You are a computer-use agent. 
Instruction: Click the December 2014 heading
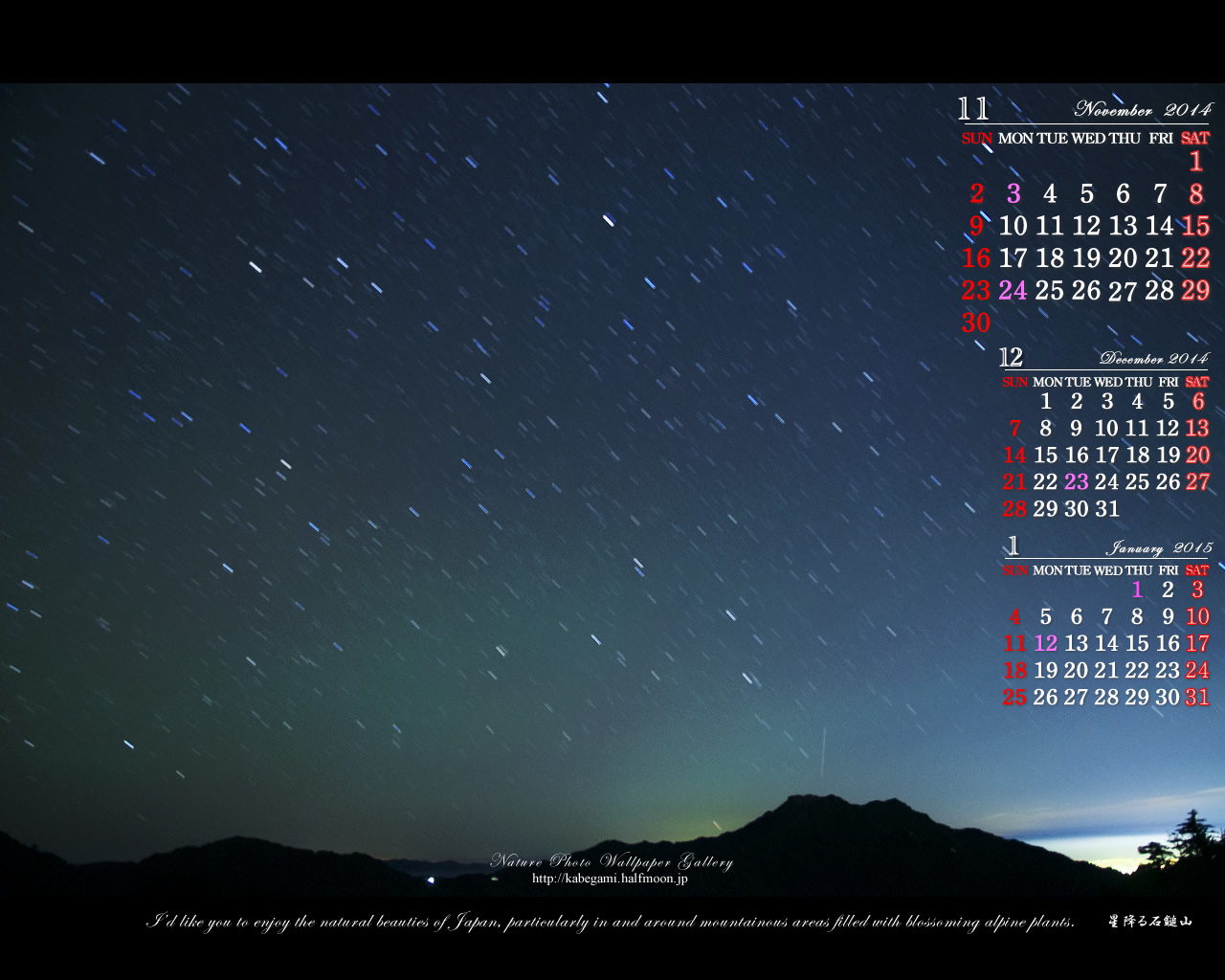[1153, 359]
